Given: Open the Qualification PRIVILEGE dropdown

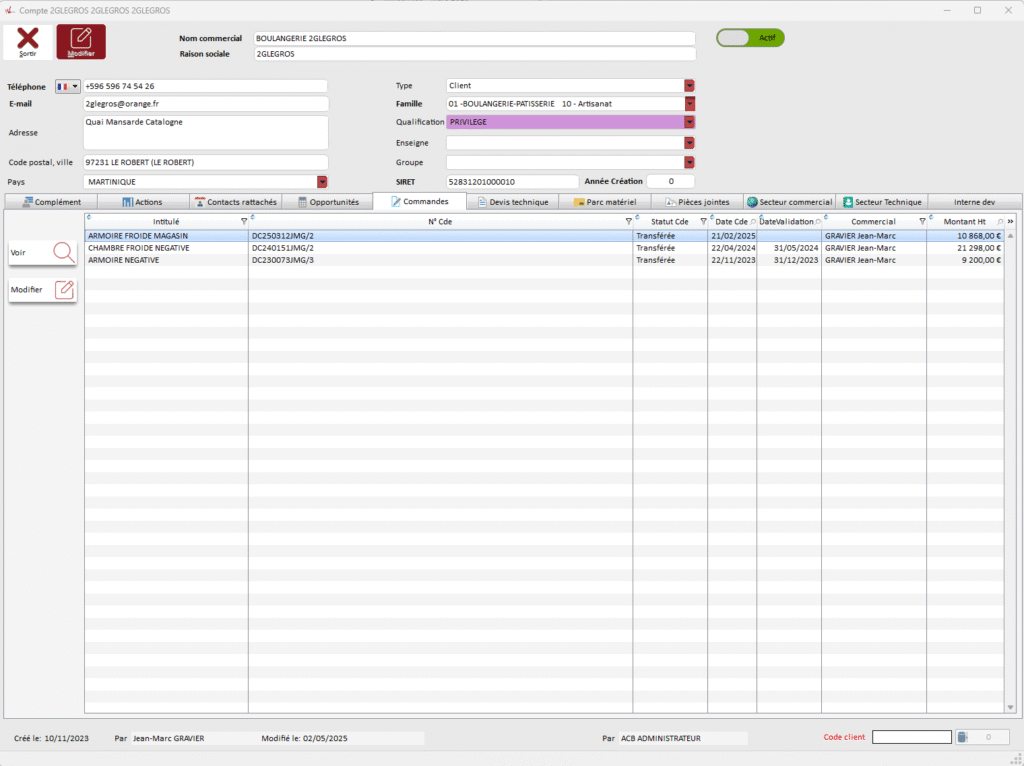Looking at the screenshot, I should click(689, 122).
